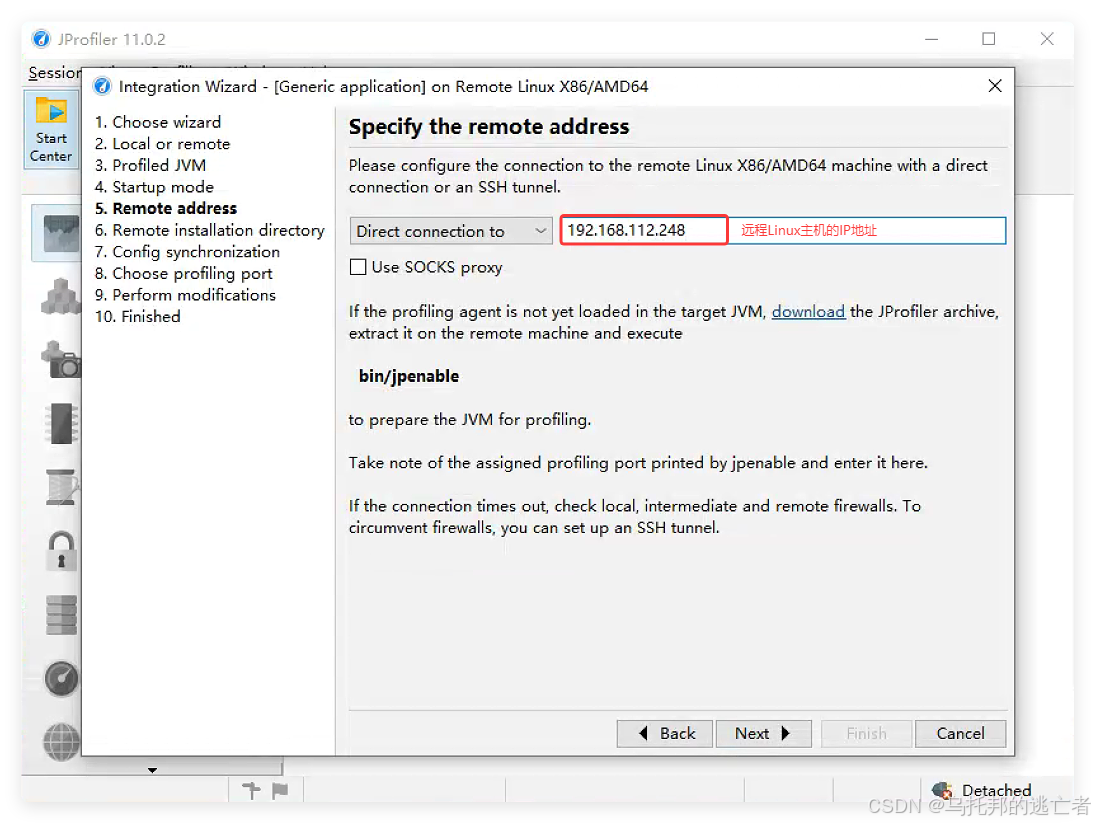Click the wizard dialog logo icon

(102, 86)
